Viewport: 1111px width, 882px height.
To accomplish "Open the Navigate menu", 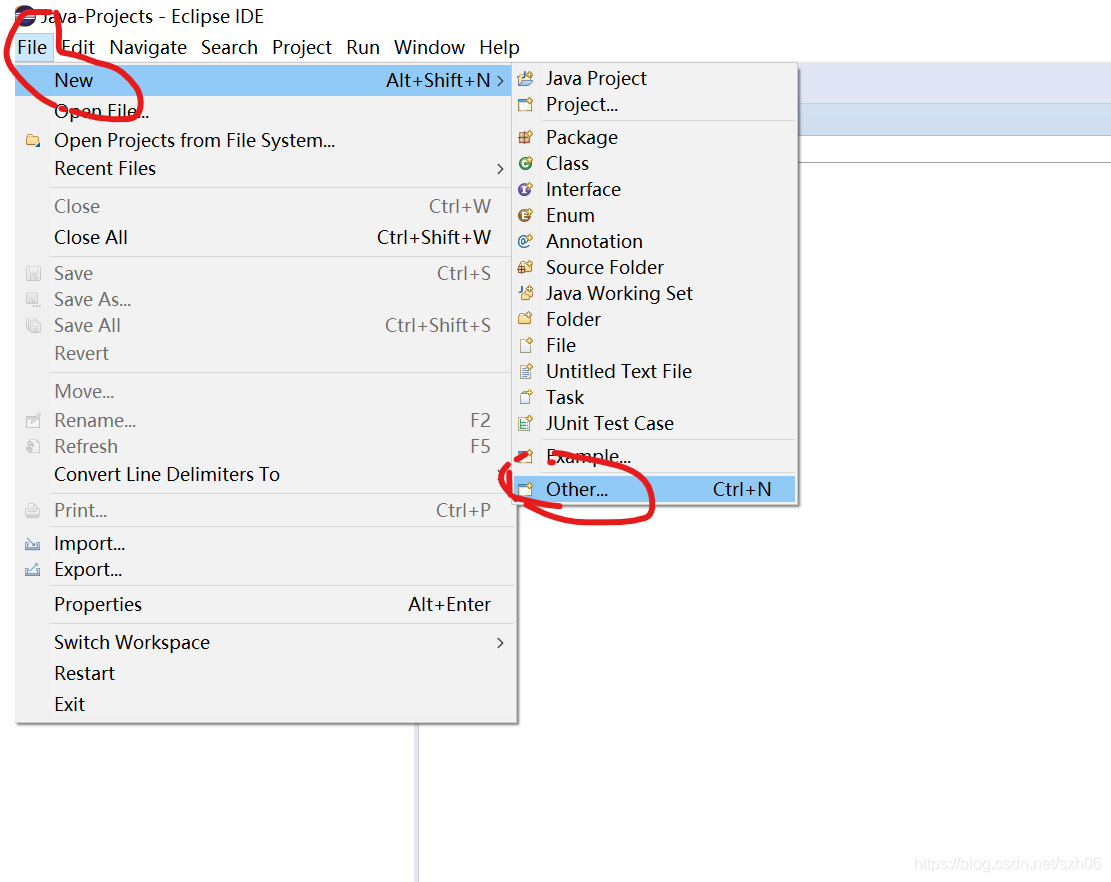I will pos(148,47).
